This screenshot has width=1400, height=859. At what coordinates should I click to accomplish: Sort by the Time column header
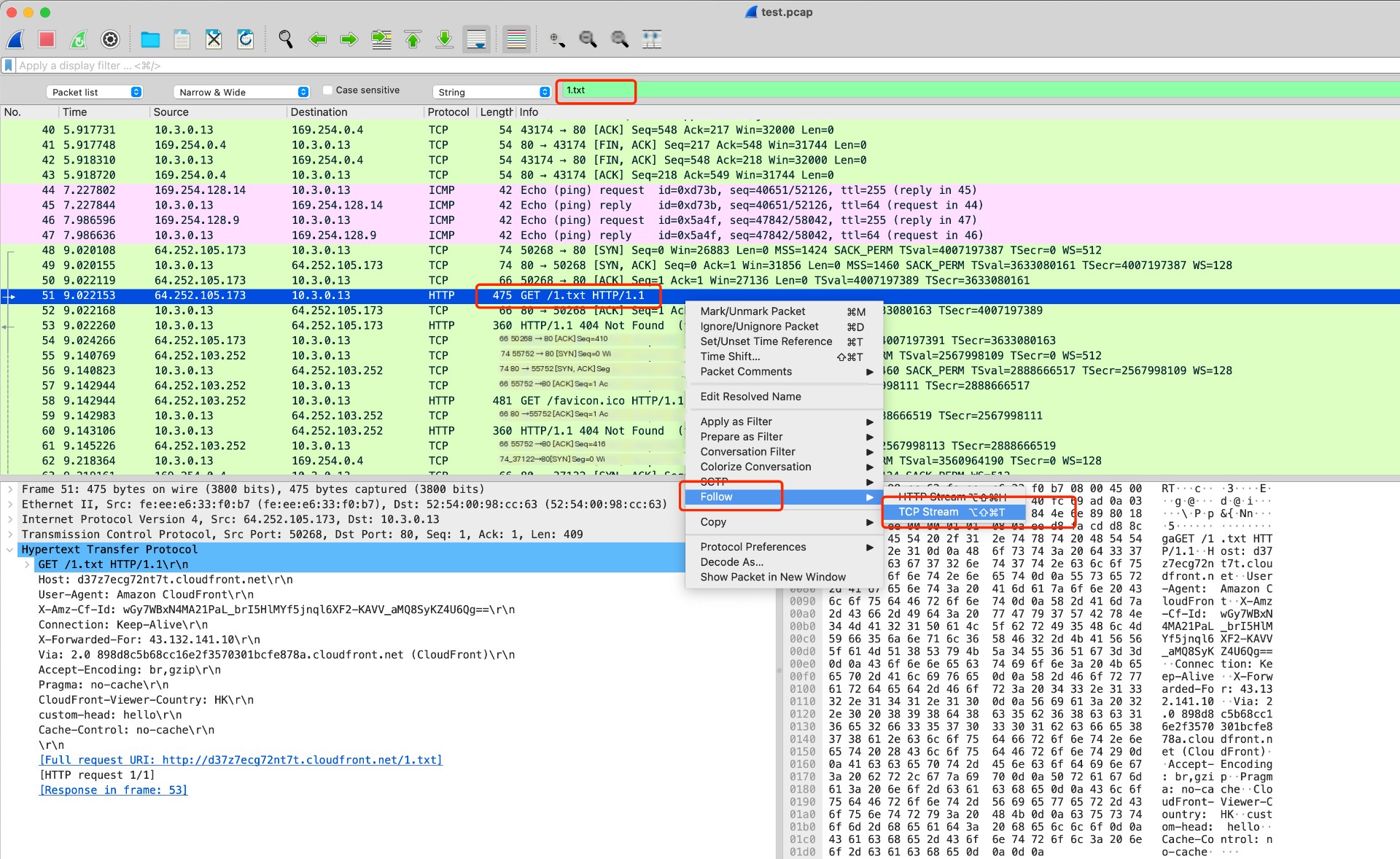click(104, 112)
